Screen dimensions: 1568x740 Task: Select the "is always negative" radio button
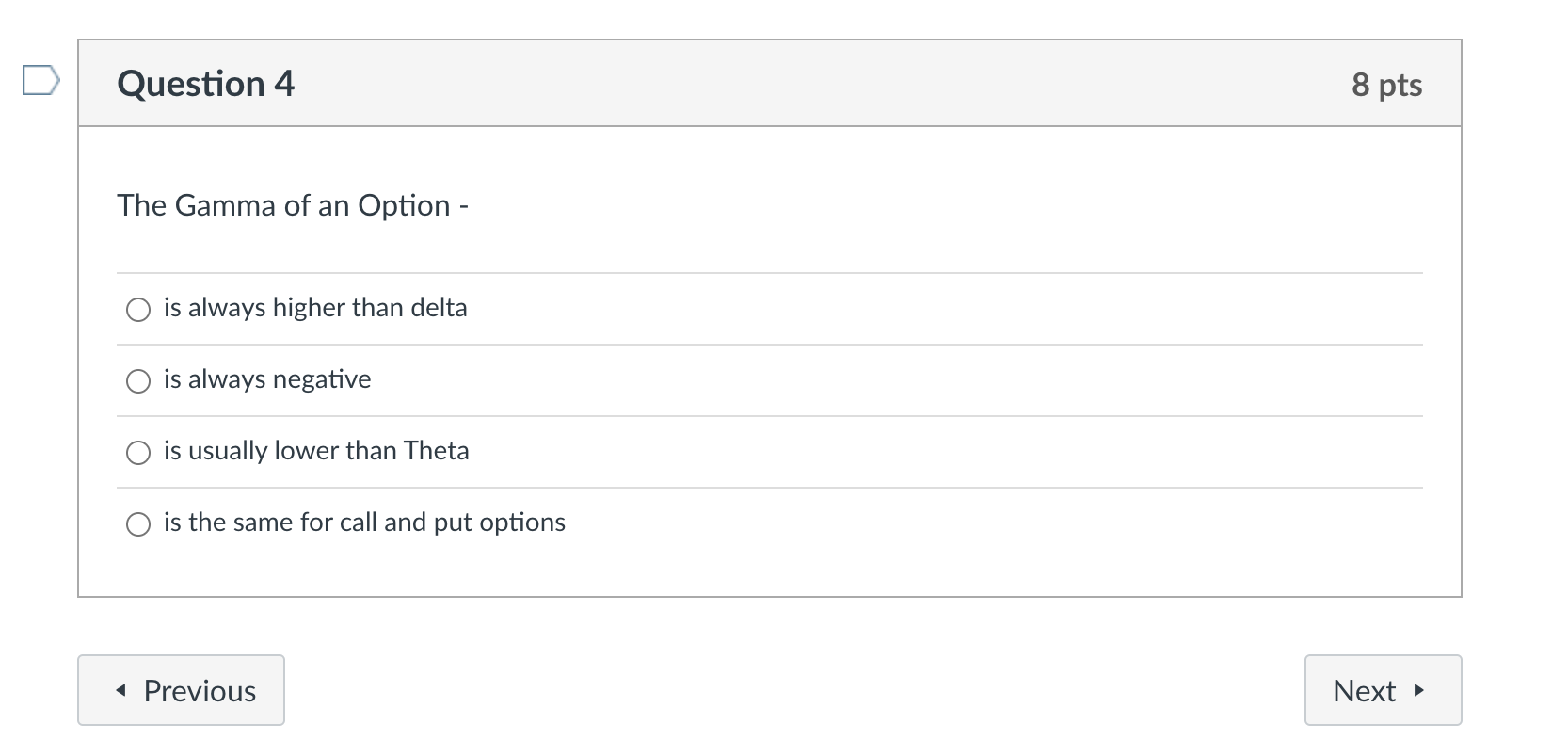(138, 381)
